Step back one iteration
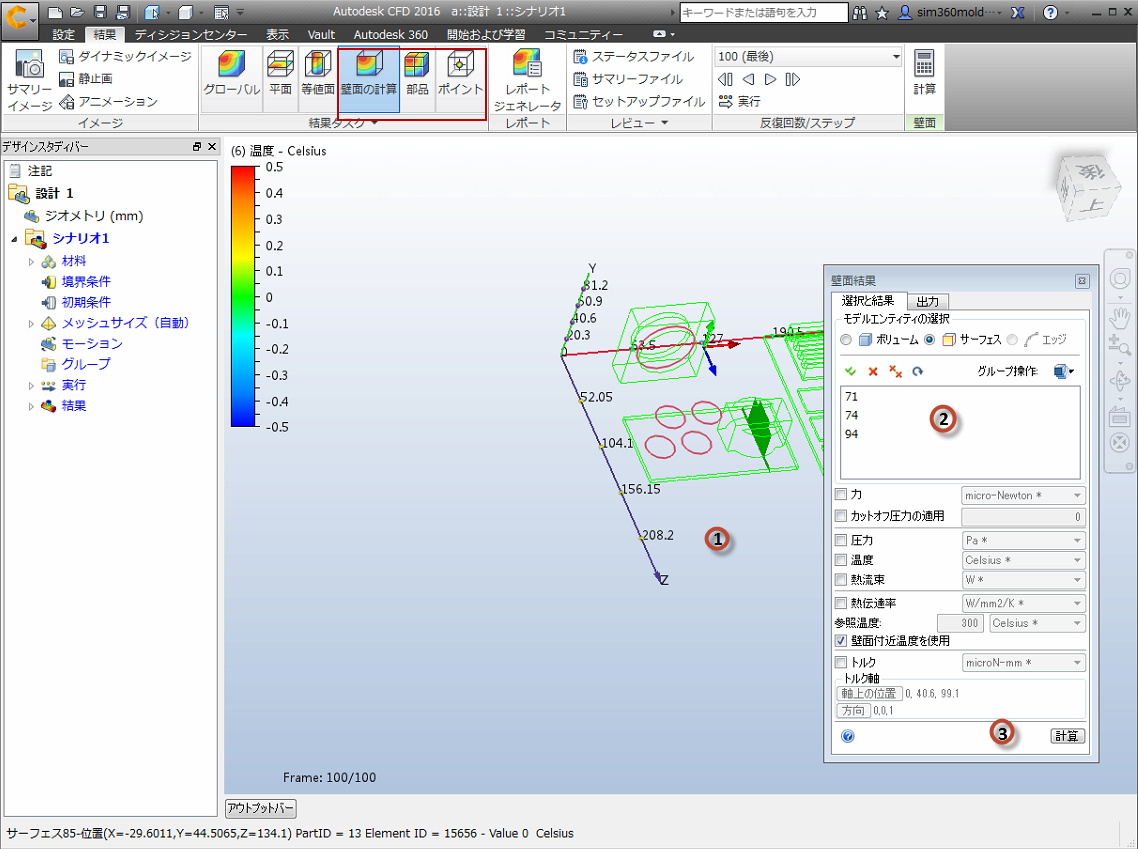This screenshot has width=1138, height=849. click(748, 79)
